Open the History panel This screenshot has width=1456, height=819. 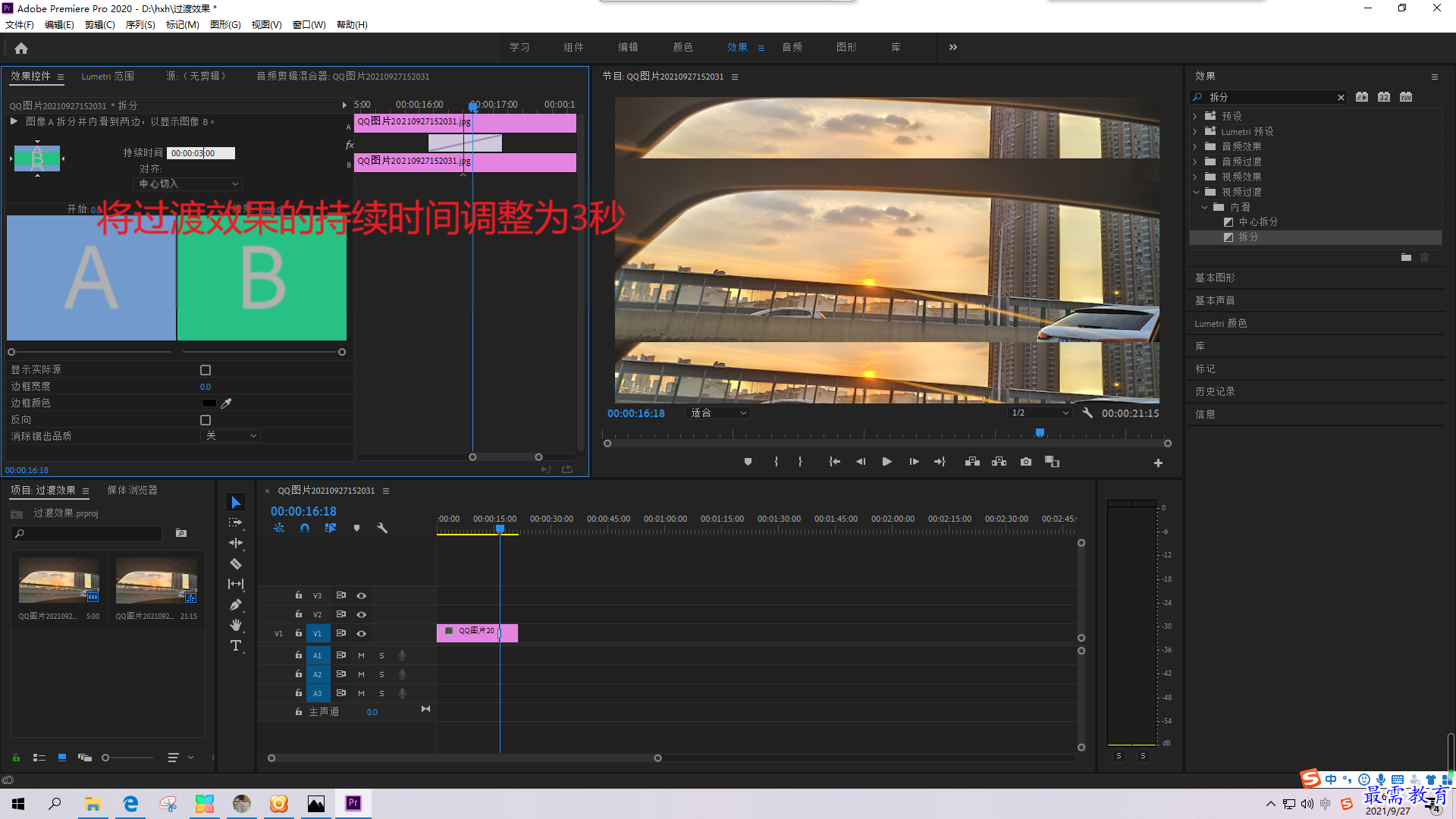pos(1215,392)
